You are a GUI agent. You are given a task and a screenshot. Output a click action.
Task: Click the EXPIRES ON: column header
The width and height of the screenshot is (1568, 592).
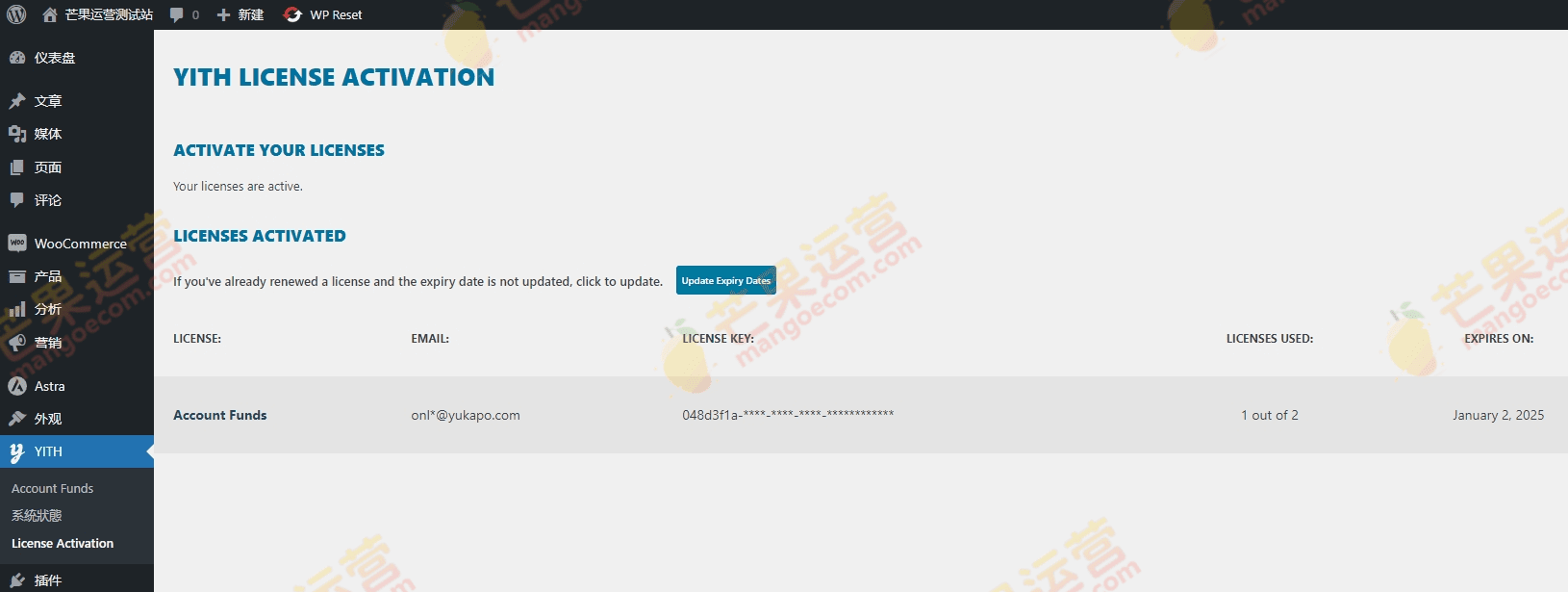coord(1499,339)
